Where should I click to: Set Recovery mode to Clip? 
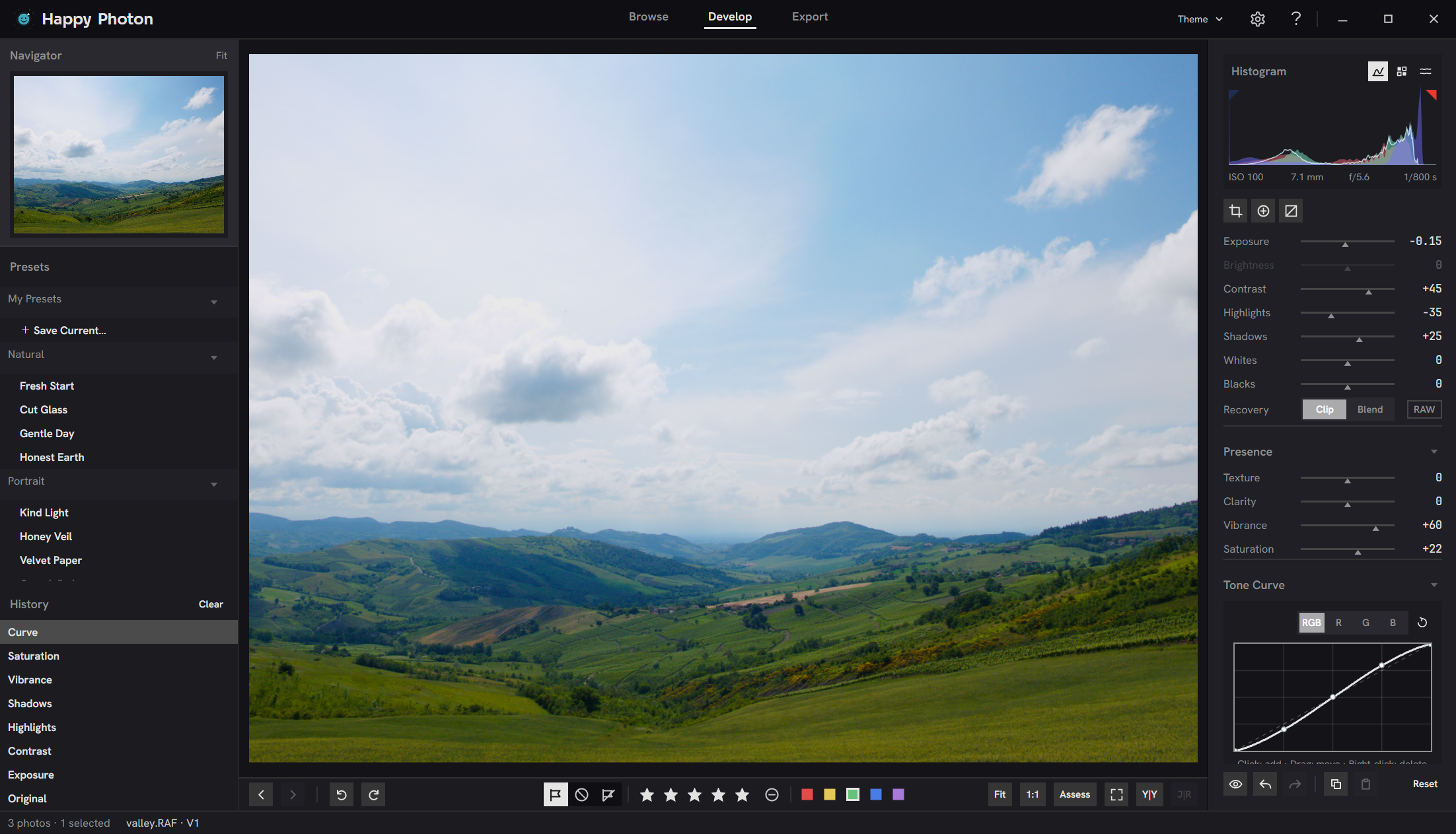1325,409
